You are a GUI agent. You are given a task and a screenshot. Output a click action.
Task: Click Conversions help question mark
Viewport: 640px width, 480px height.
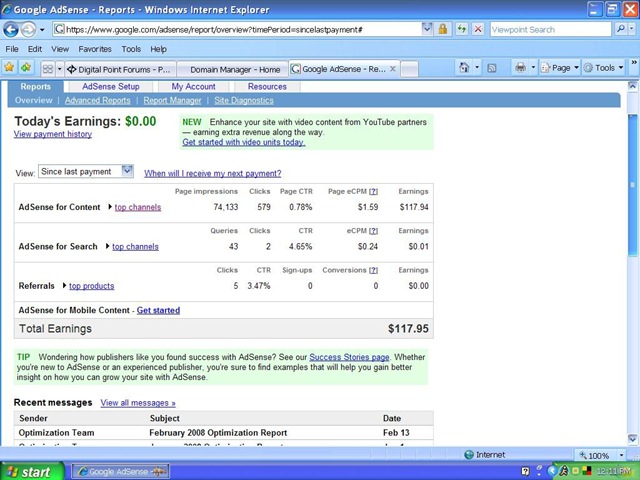click(x=373, y=270)
